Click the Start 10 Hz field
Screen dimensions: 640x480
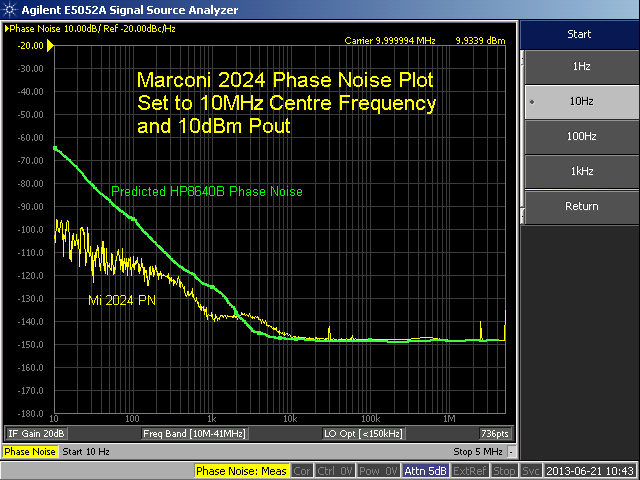pyautogui.click(x=86, y=452)
